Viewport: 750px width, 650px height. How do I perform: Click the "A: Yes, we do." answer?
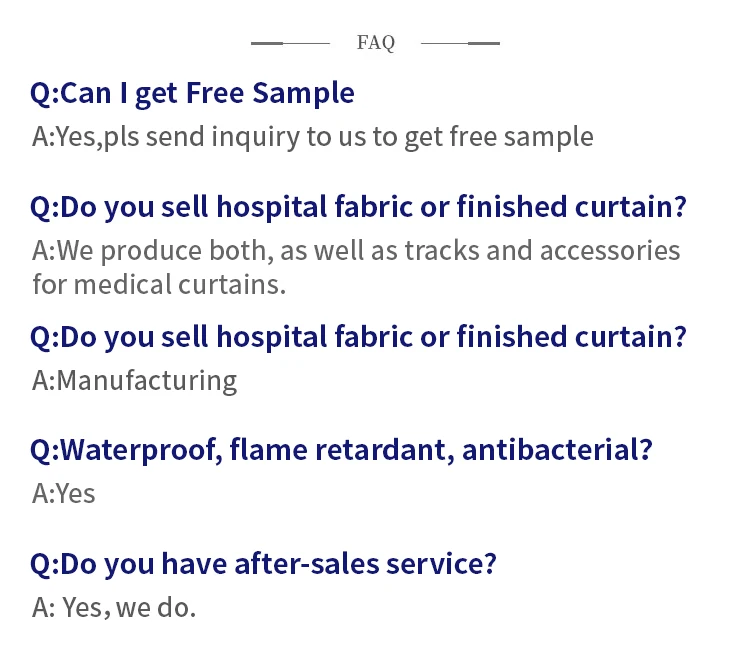coord(114,607)
